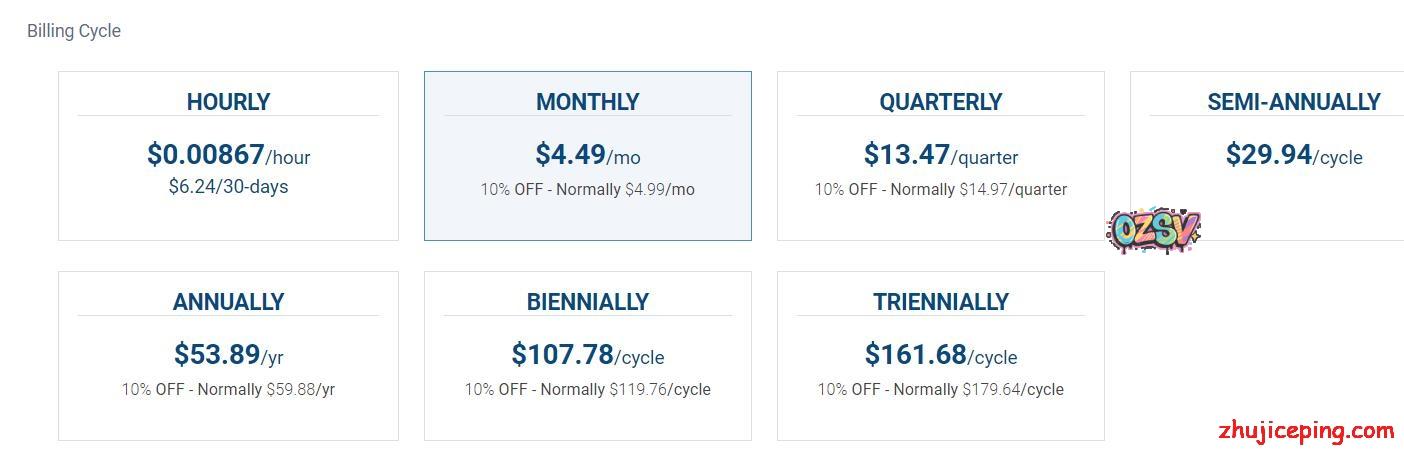1404x455 pixels.
Task: Choose the Biennially billing cycle option
Action: [x=587, y=355]
